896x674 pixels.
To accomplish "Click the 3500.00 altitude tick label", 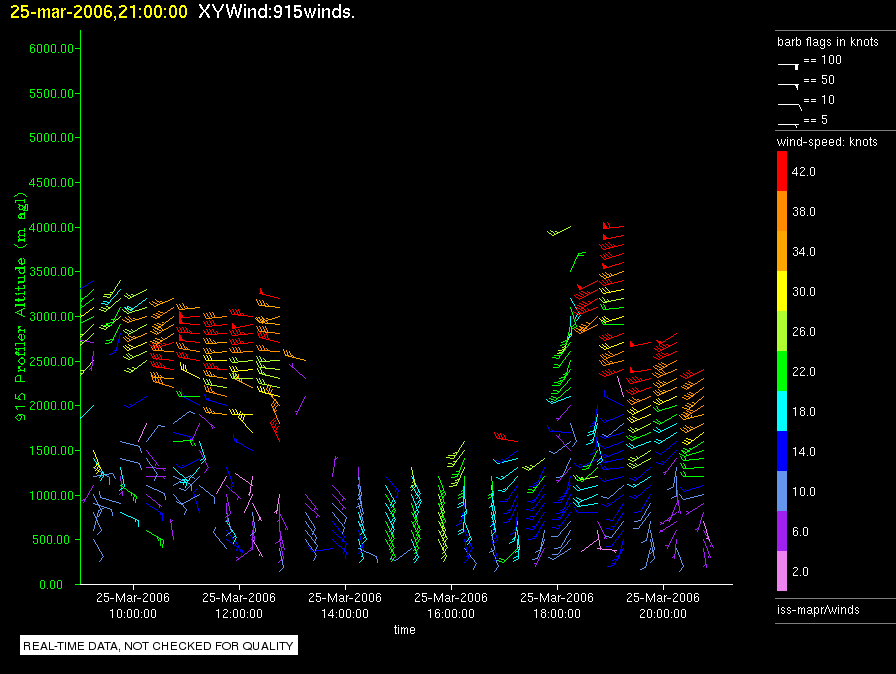I will click(51, 272).
